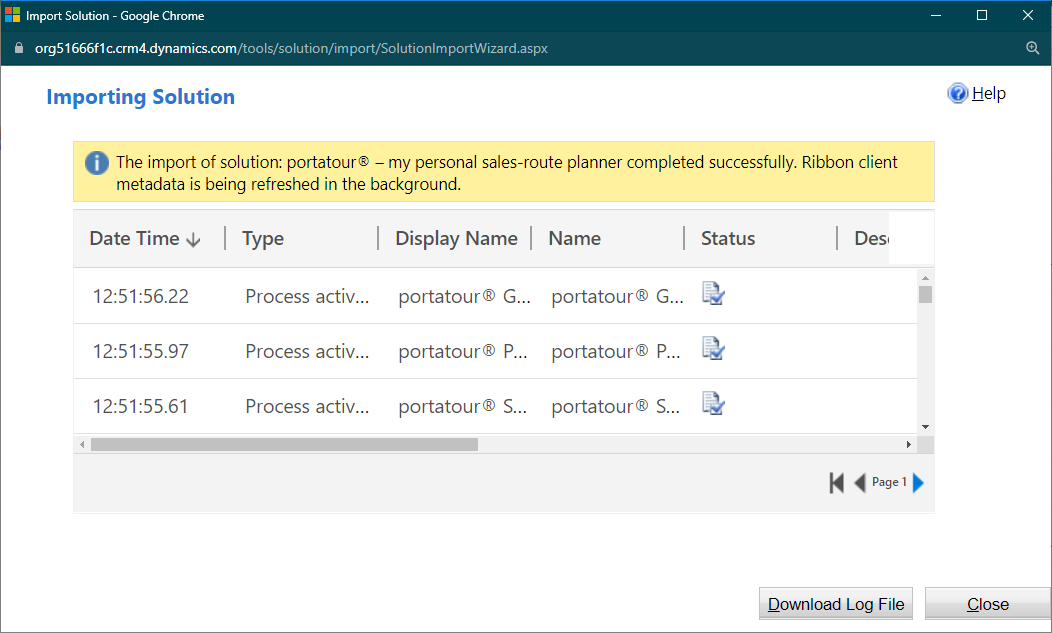Click the Download Log File button
1052x633 pixels.
point(836,604)
